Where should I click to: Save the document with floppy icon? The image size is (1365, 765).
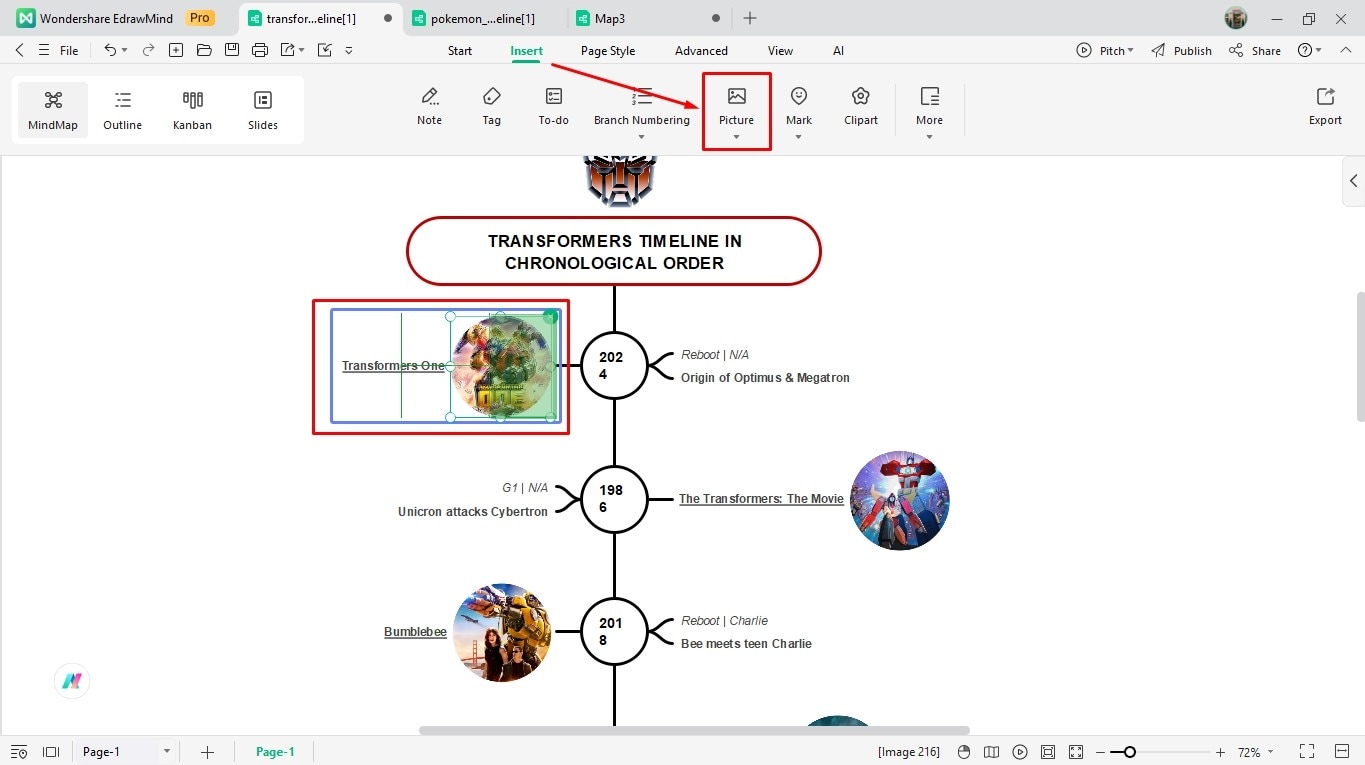pos(232,50)
